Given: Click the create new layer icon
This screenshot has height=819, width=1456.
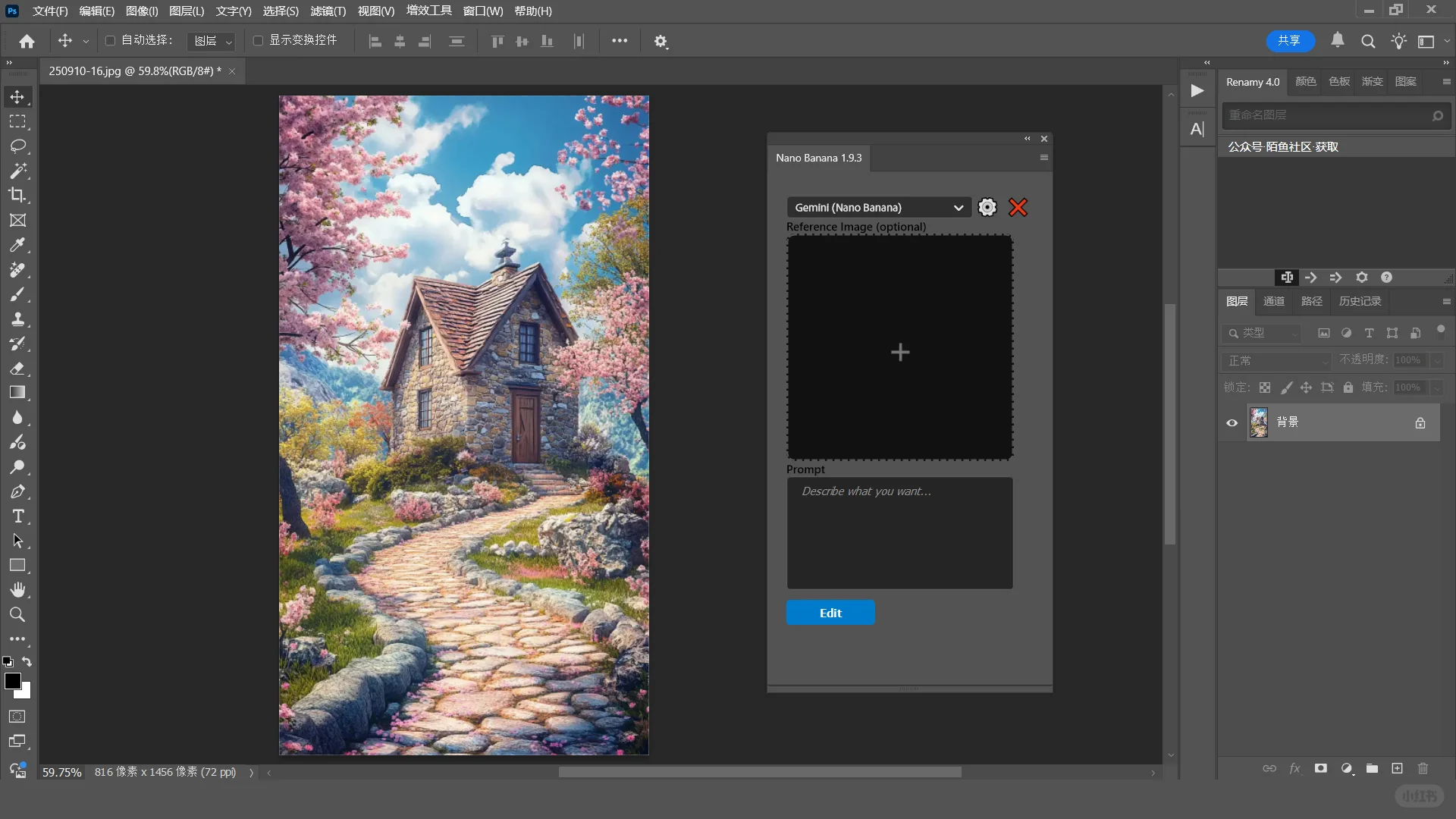Looking at the screenshot, I should click(x=1397, y=768).
